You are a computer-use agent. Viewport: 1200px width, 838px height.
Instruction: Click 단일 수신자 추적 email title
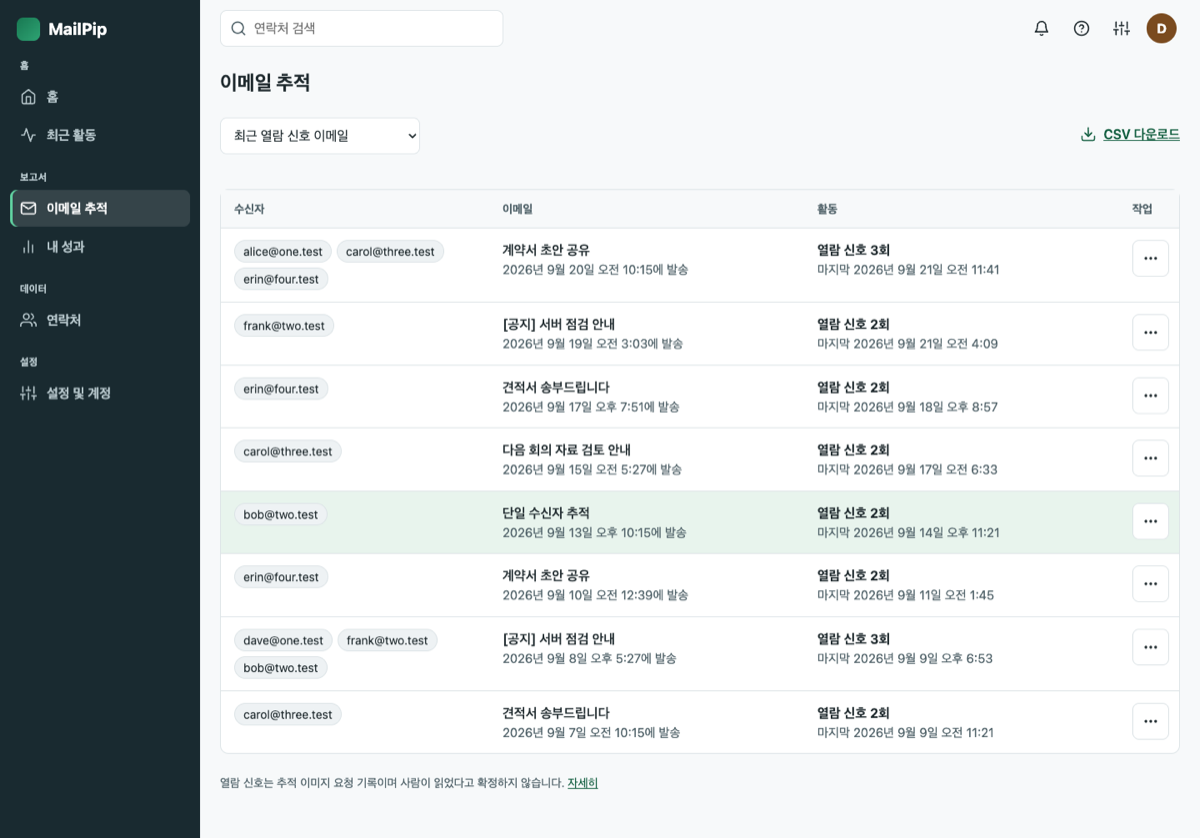point(546,513)
